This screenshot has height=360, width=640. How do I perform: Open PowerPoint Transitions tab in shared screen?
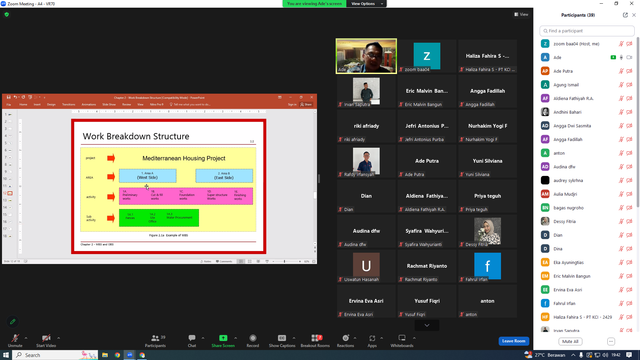tap(69, 104)
